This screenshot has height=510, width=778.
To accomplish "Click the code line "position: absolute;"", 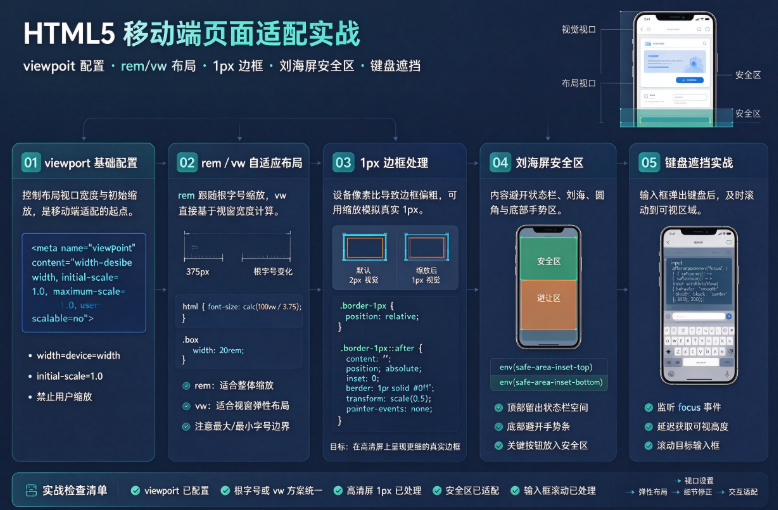I will click(x=384, y=369).
